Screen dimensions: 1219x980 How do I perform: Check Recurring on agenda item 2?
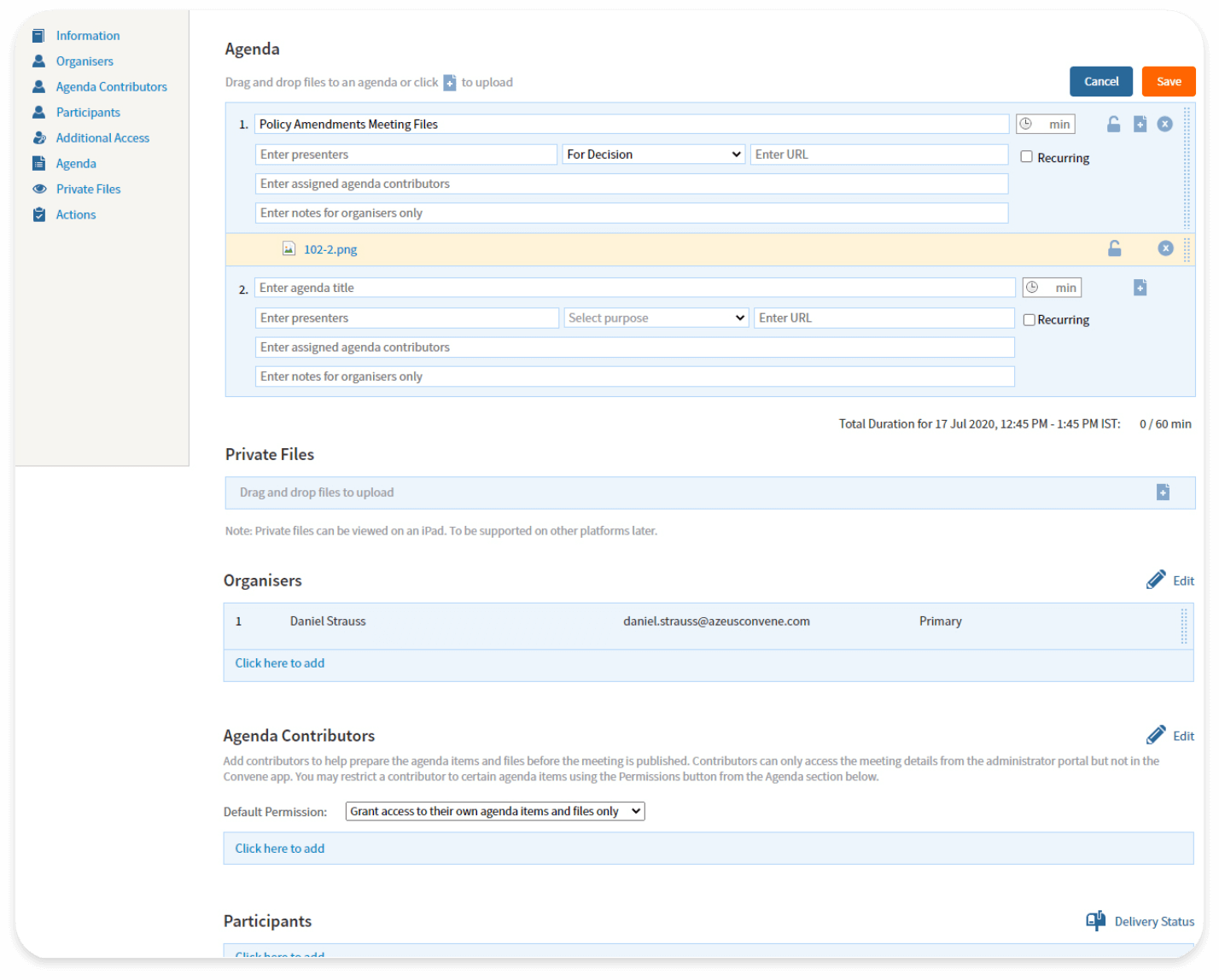click(x=1029, y=319)
